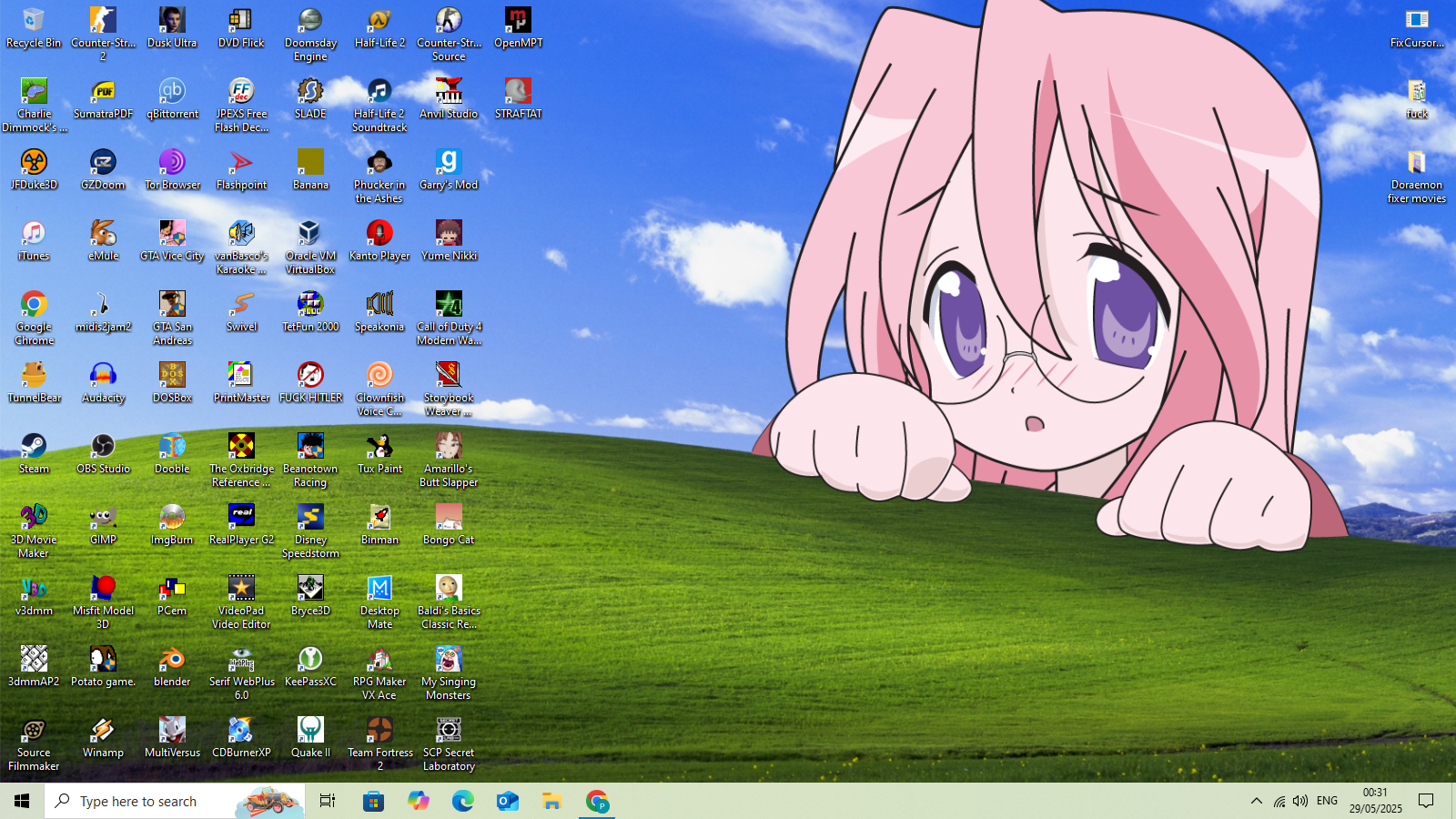Screen dimensions: 1456x819
Task: Show hidden system tray icons
Action: (x=1256, y=801)
